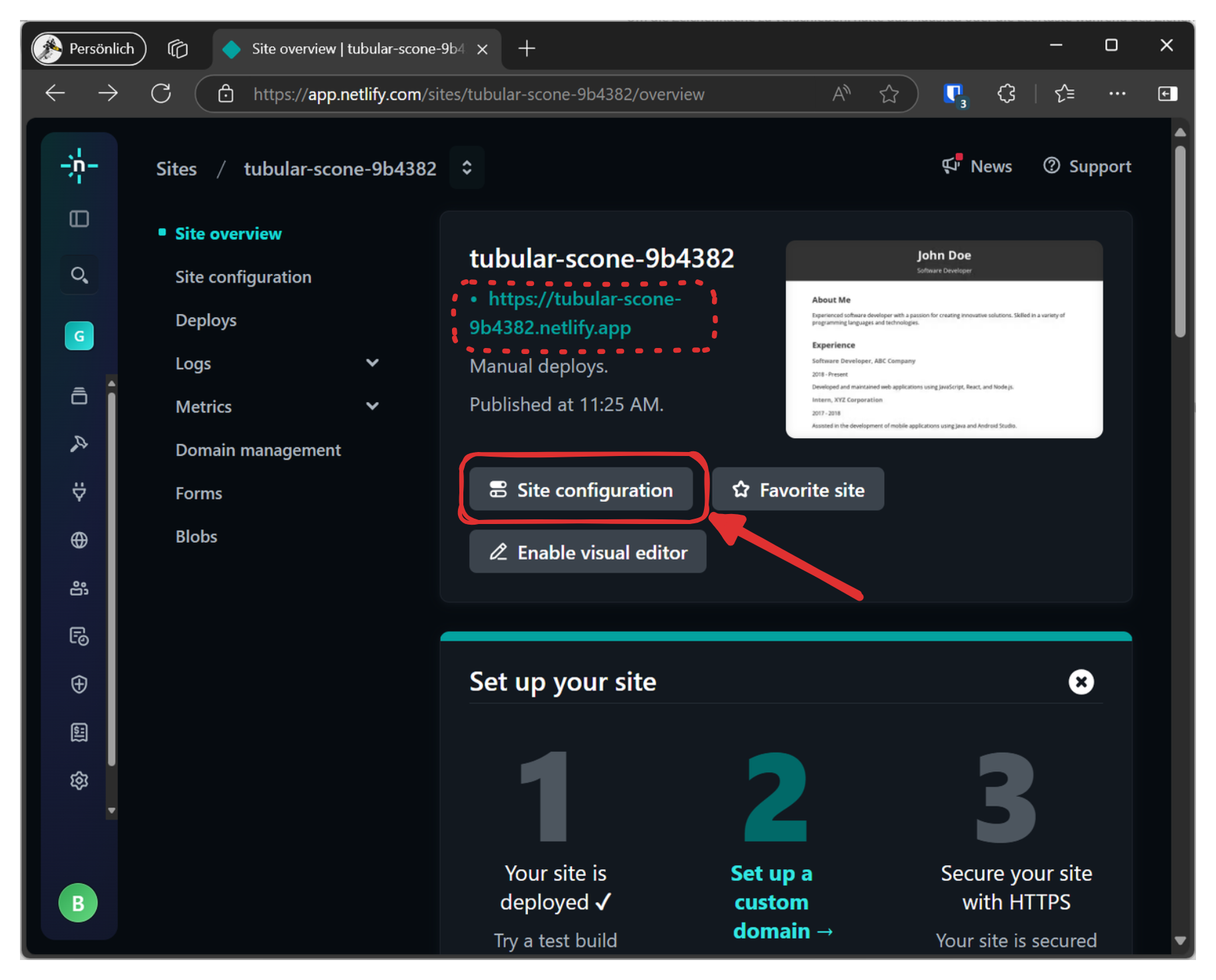
Task: Open Forms in side menu
Action: [x=199, y=493]
